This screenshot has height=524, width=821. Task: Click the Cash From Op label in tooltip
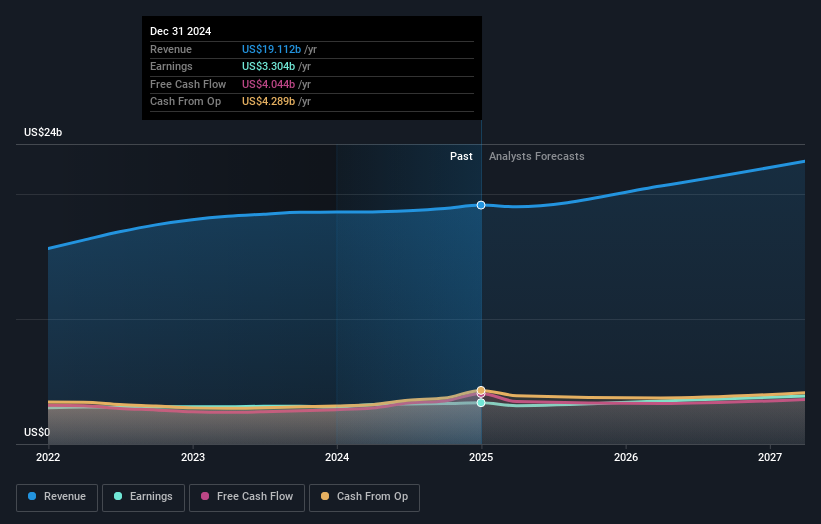[185, 102]
